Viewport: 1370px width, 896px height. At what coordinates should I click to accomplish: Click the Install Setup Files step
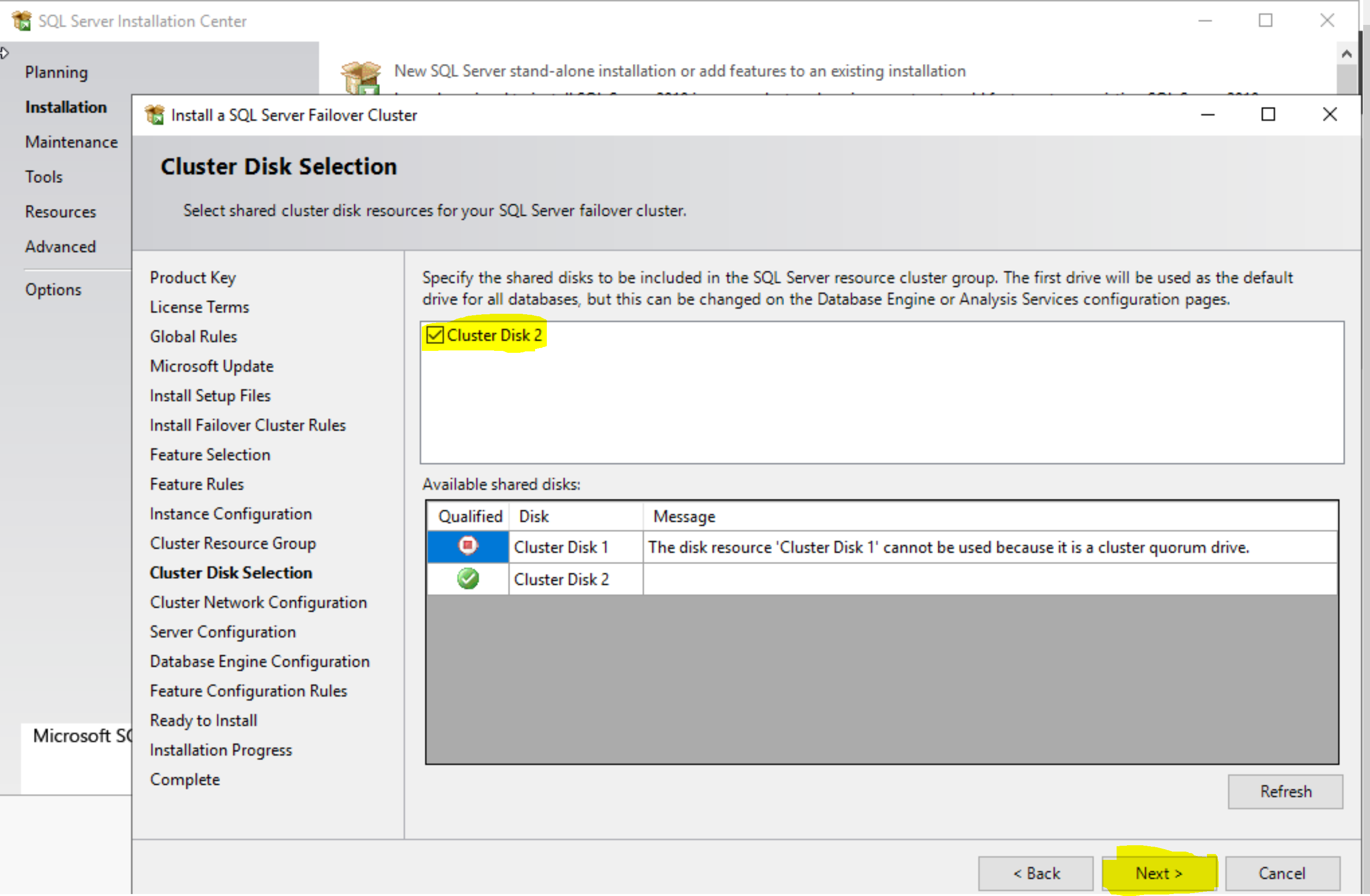210,395
